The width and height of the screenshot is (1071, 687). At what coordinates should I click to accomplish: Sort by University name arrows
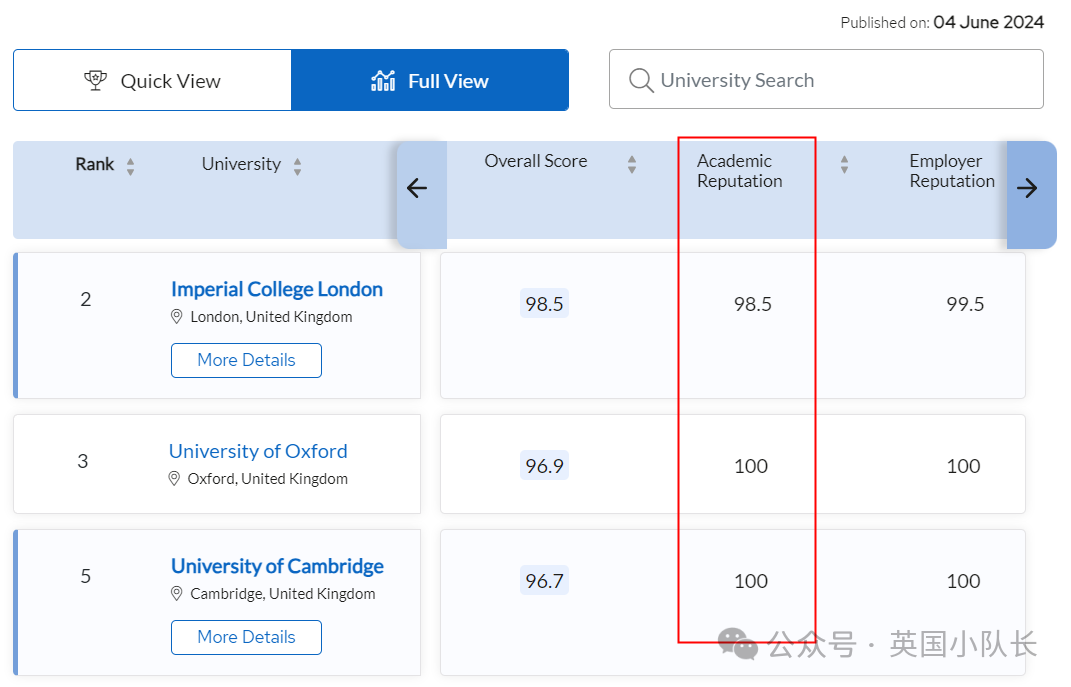click(x=297, y=167)
